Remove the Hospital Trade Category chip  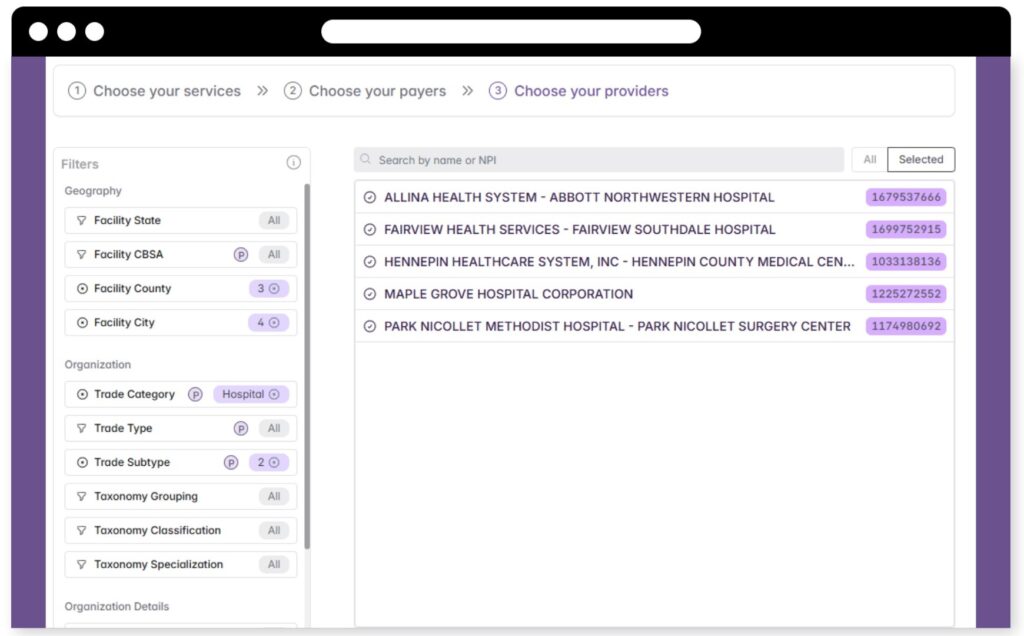(274, 394)
